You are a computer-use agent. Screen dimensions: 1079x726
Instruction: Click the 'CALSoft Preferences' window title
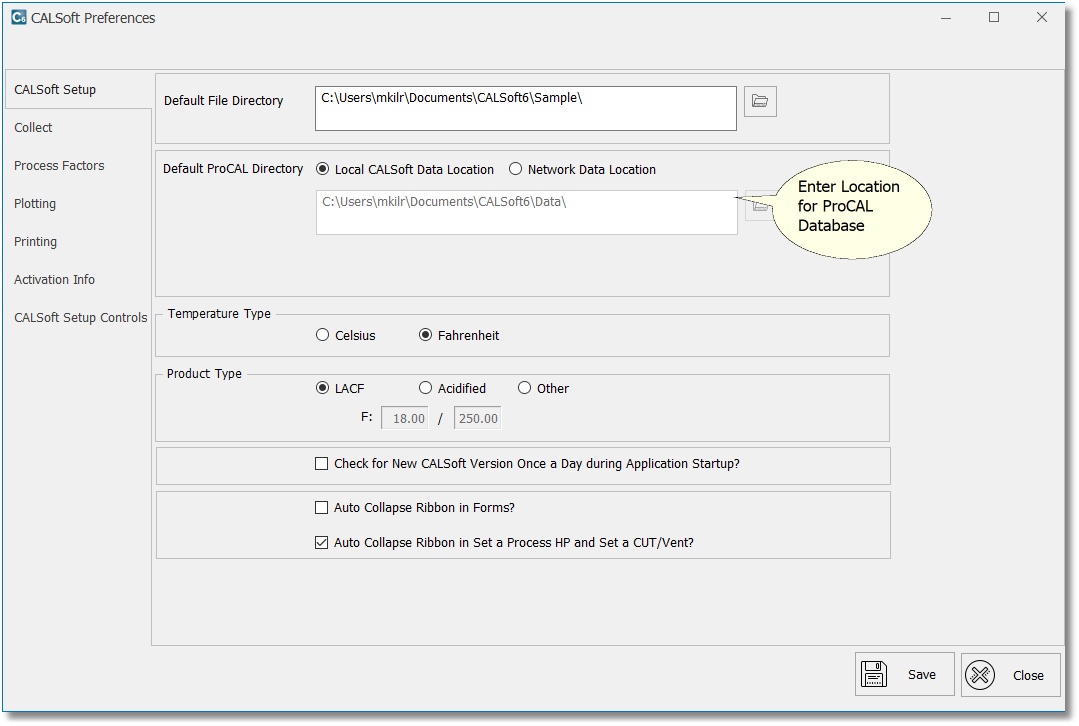93,18
